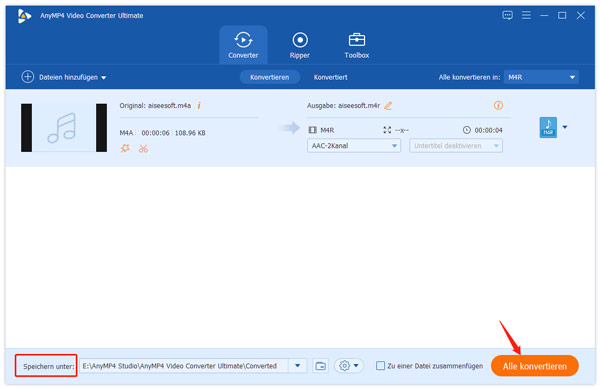Open the edit effects star icon

(x=125, y=148)
